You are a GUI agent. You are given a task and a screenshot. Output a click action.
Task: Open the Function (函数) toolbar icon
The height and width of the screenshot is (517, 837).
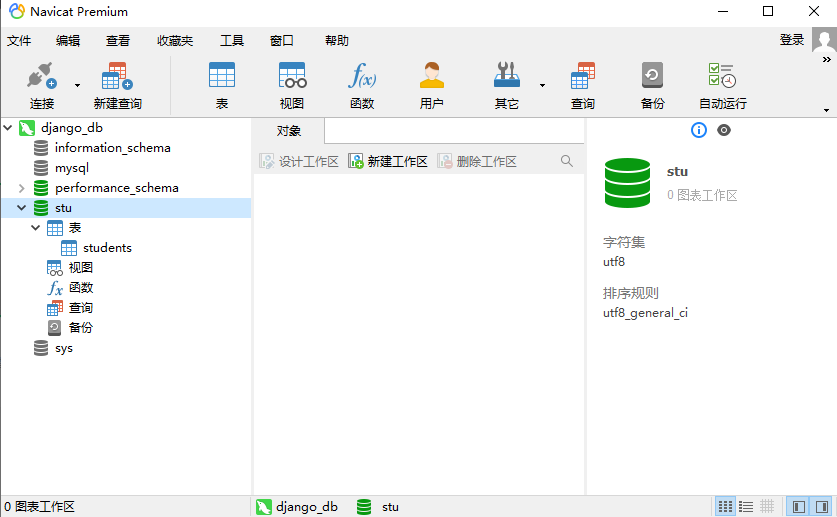362,75
